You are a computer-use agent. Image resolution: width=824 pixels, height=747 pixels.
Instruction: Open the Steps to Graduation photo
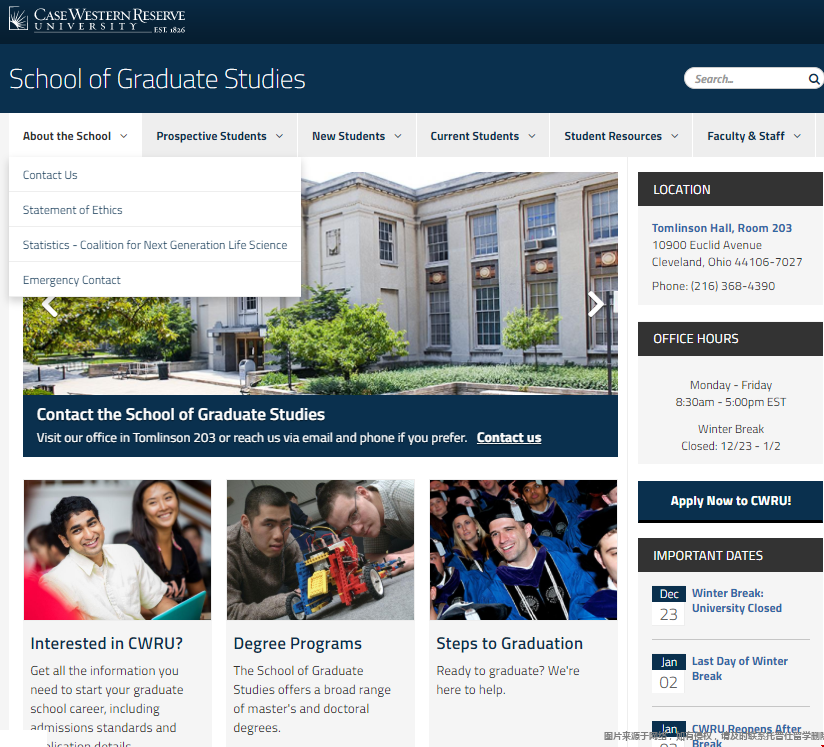(x=523, y=549)
